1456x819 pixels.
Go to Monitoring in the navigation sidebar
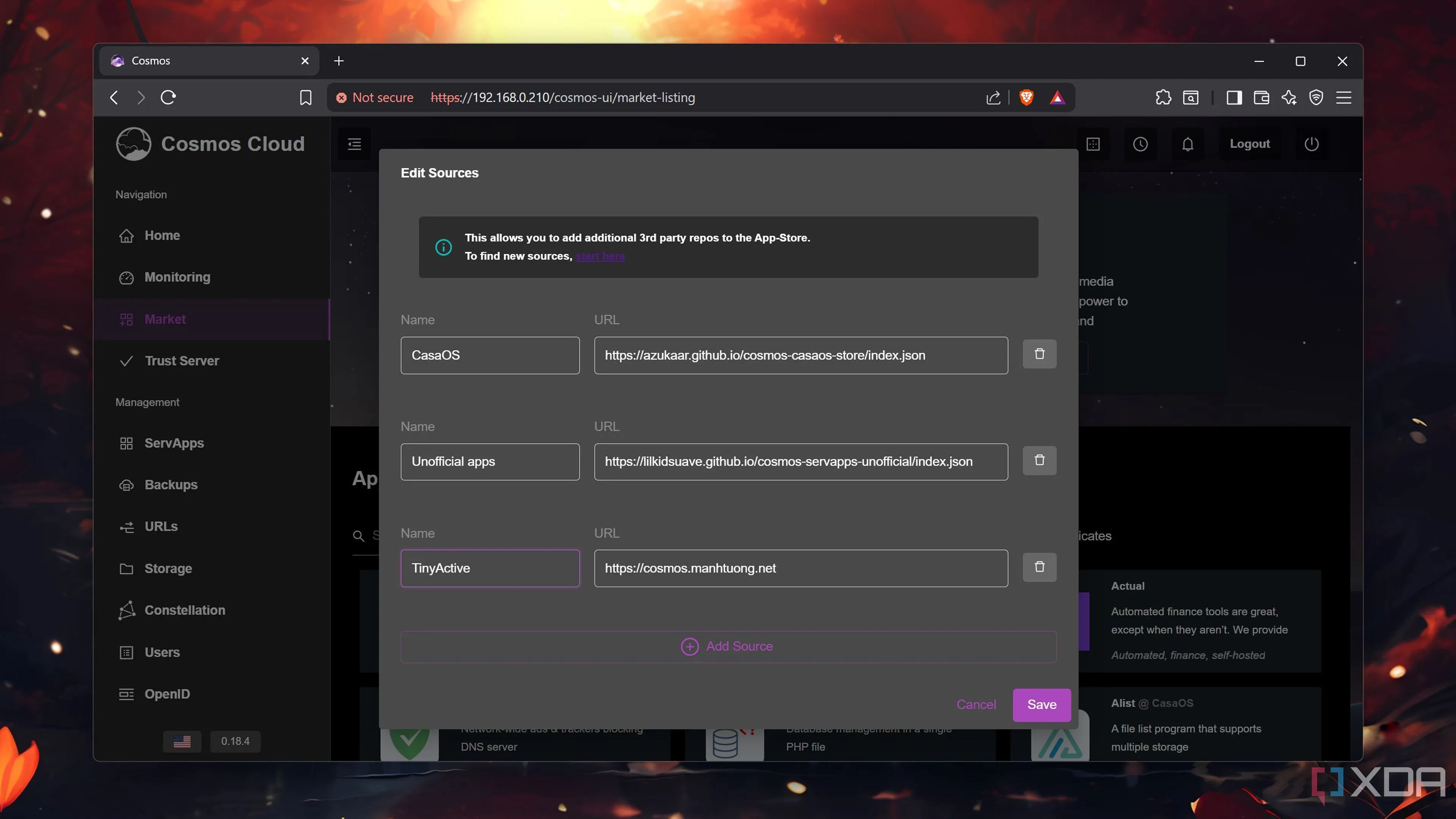point(177,277)
